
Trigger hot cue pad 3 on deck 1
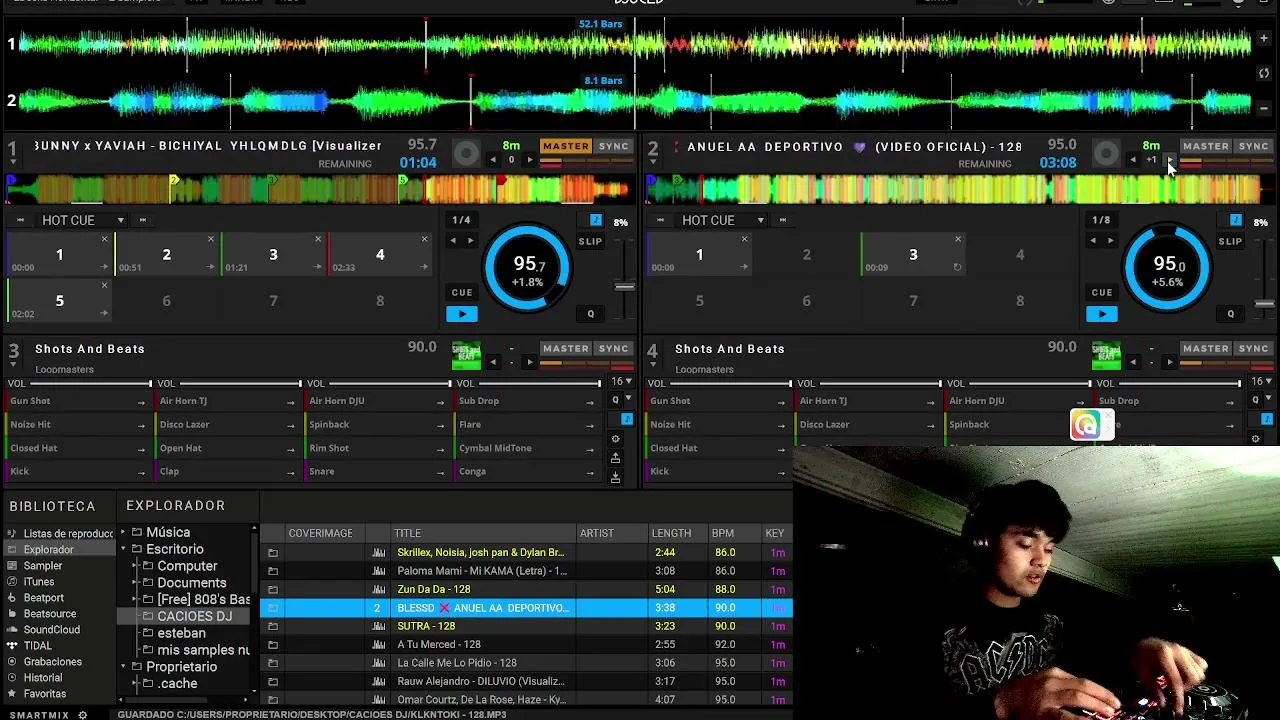[273, 254]
